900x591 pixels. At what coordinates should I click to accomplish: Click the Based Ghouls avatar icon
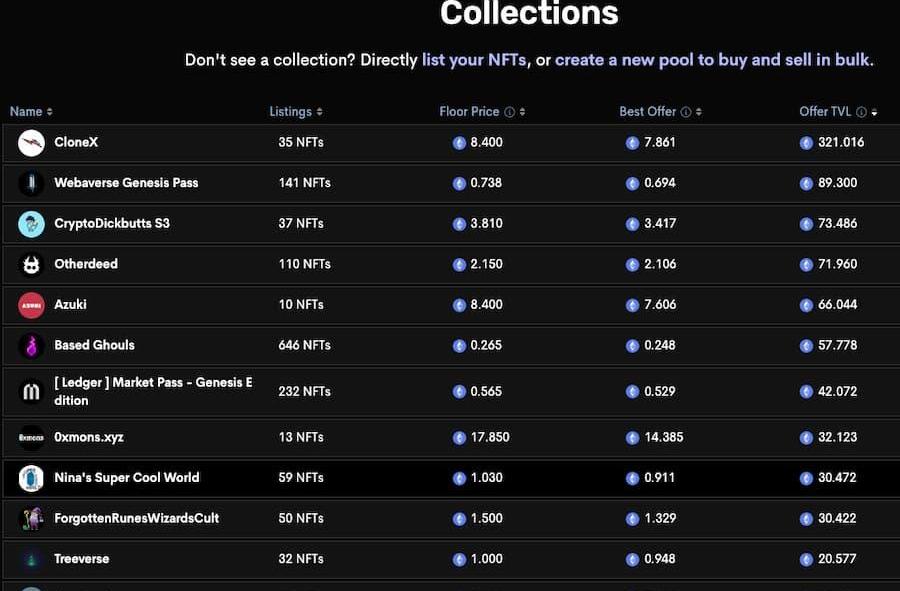31,345
